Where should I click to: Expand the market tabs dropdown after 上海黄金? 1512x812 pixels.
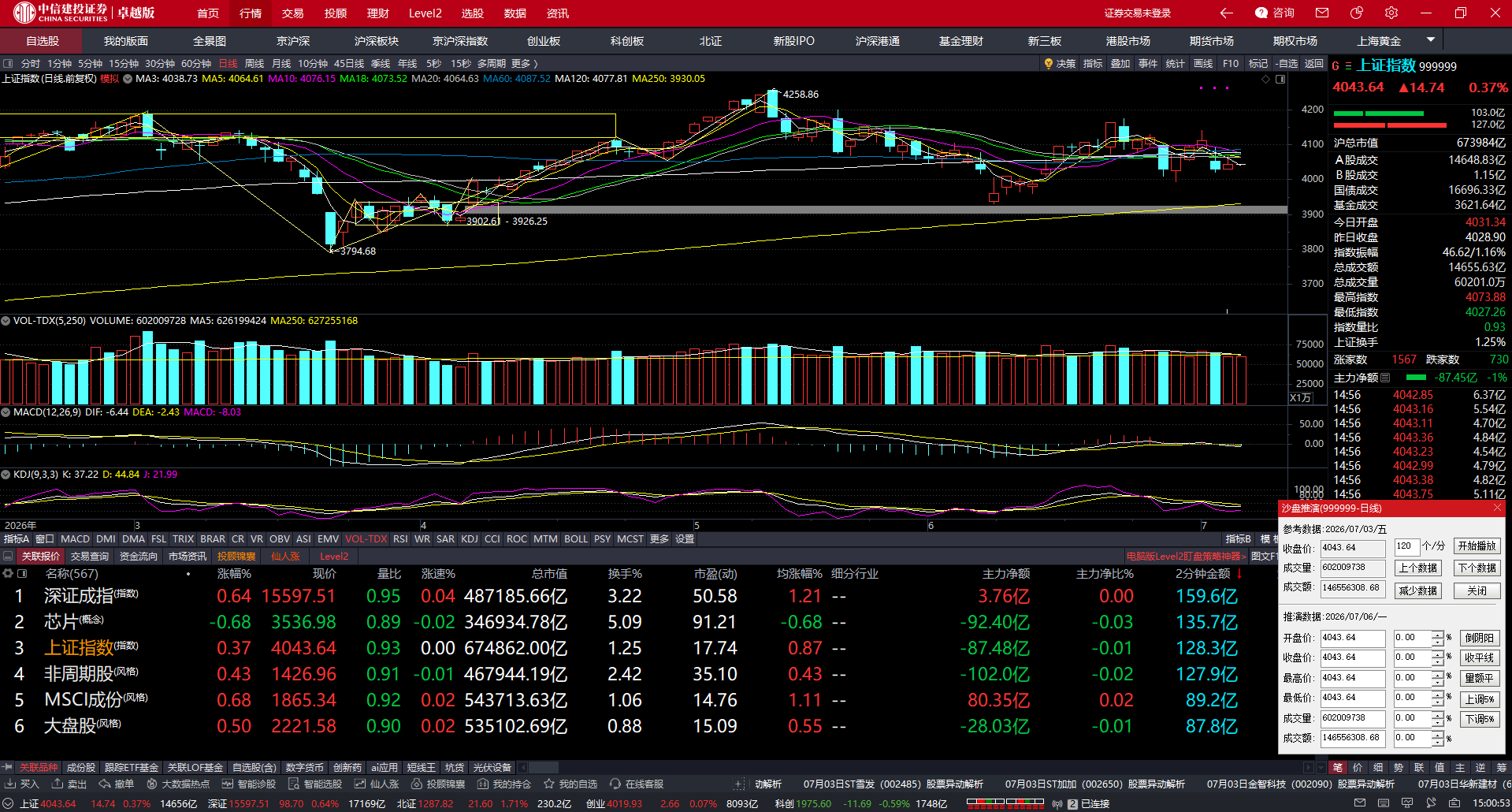pos(1431,39)
